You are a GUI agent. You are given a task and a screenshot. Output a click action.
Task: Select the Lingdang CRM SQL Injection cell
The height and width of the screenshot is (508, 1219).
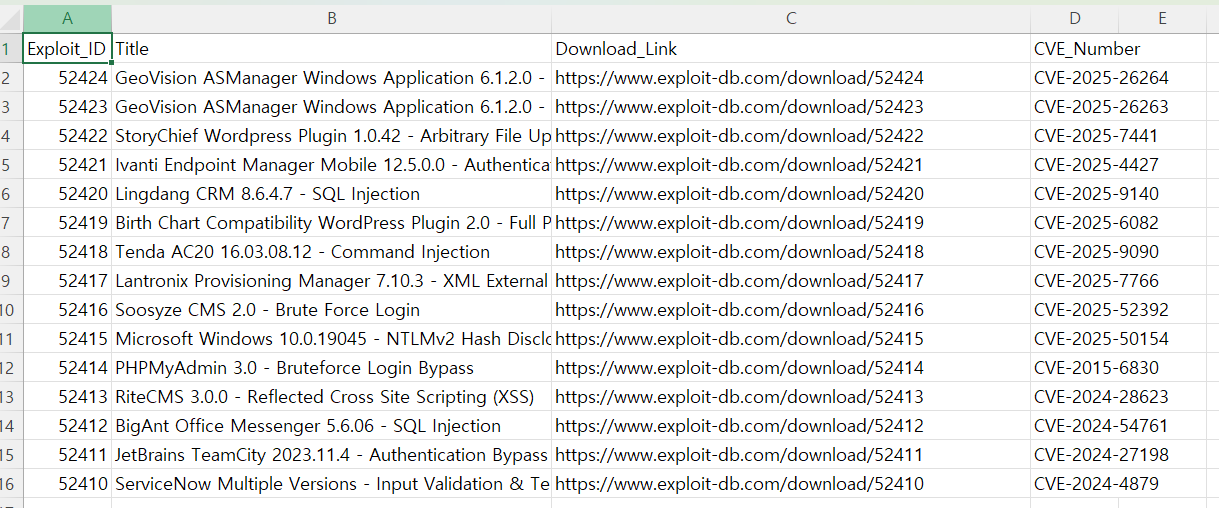tap(268, 194)
